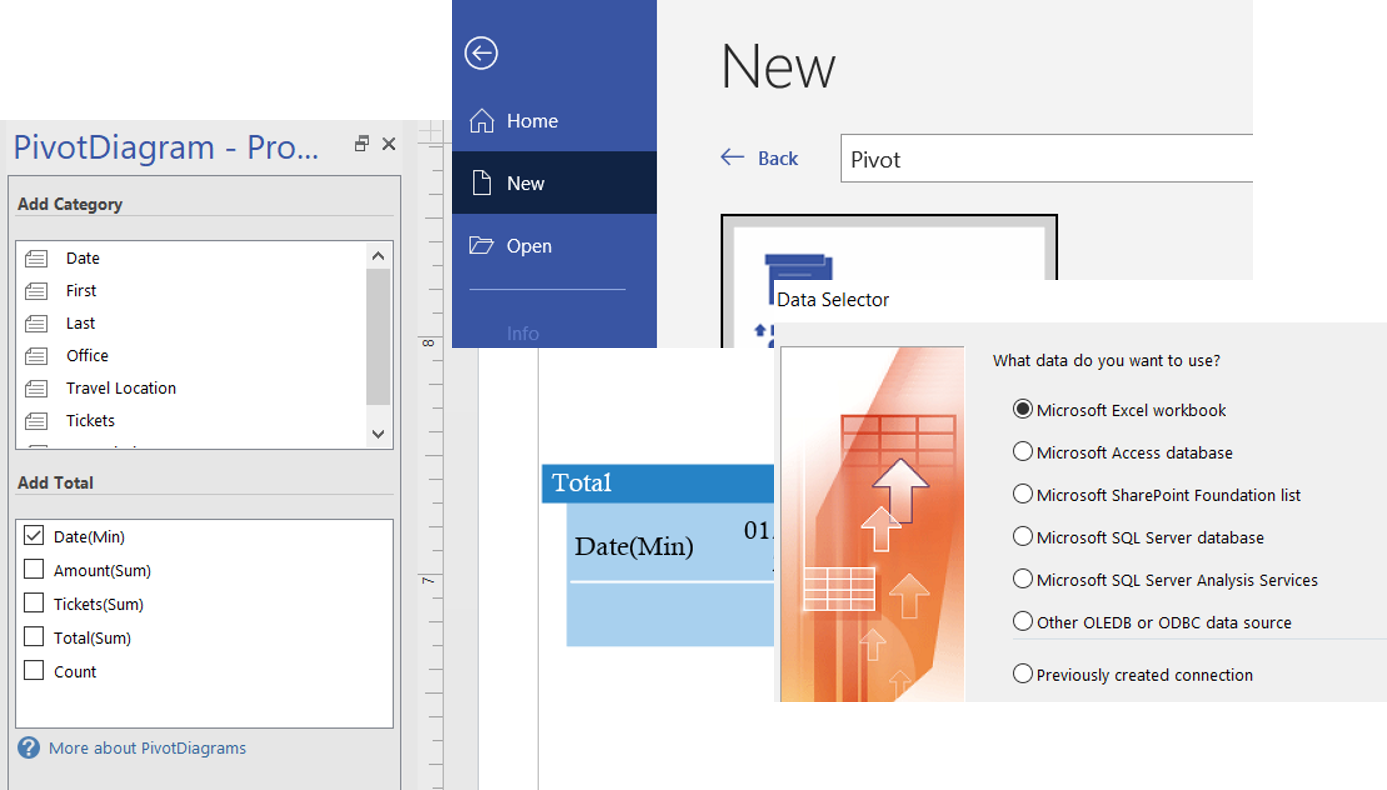Check the Count total checkbox
Viewport: 1387px width, 790px height.
tap(34, 671)
